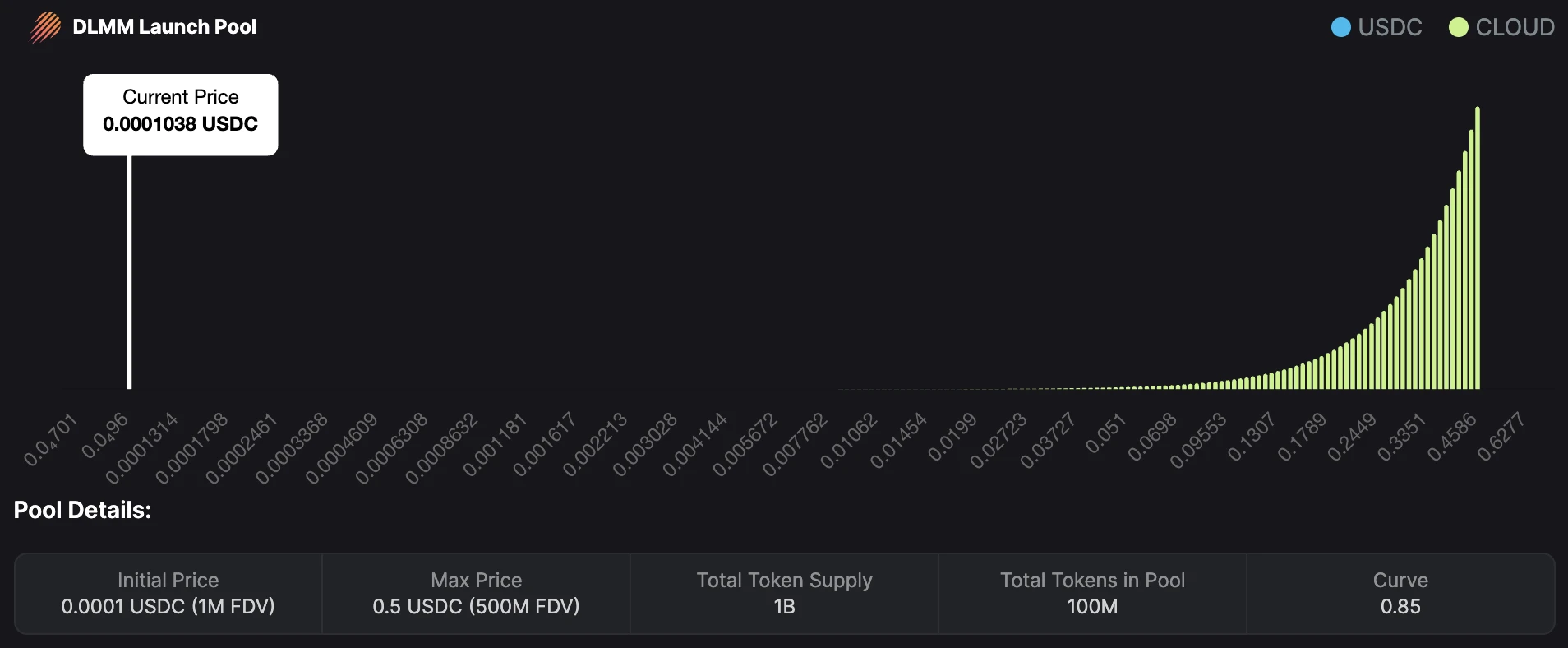The width and height of the screenshot is (1568, 648).
Task: Click the Current Price tooltip box
Action: tap(180, 114)
